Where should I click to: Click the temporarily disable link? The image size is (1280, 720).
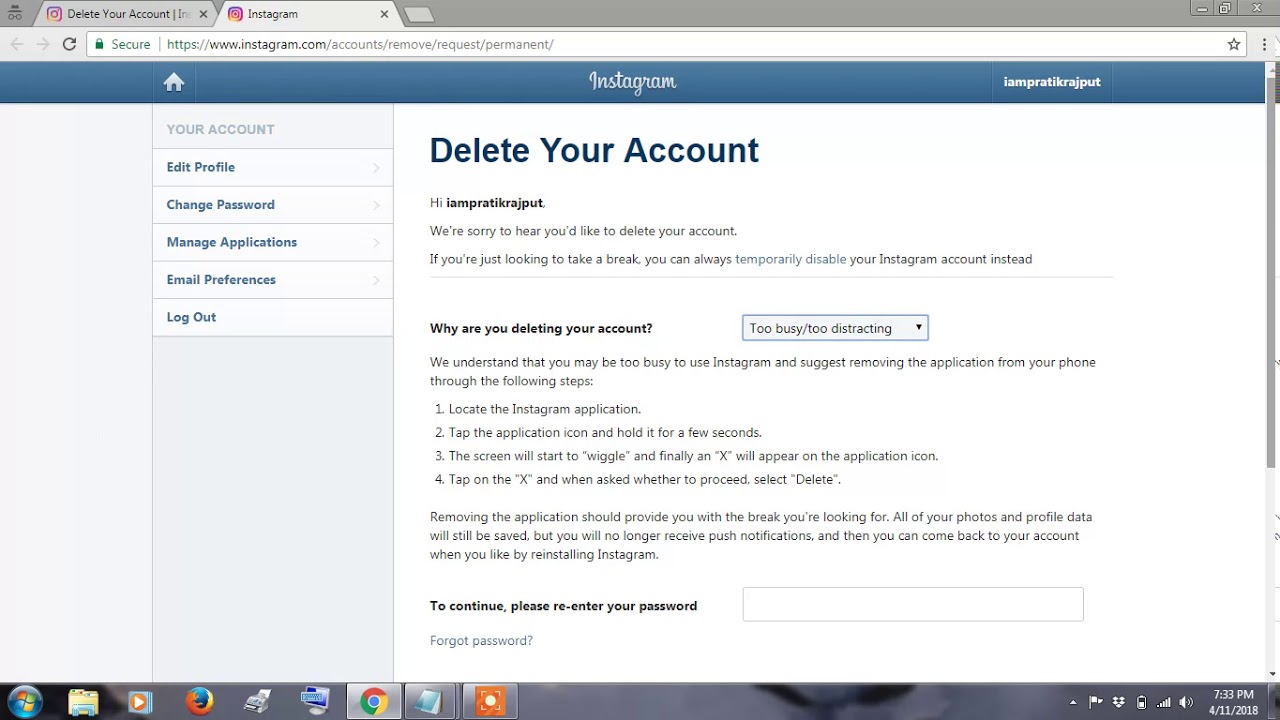click(x=790, y=259)
